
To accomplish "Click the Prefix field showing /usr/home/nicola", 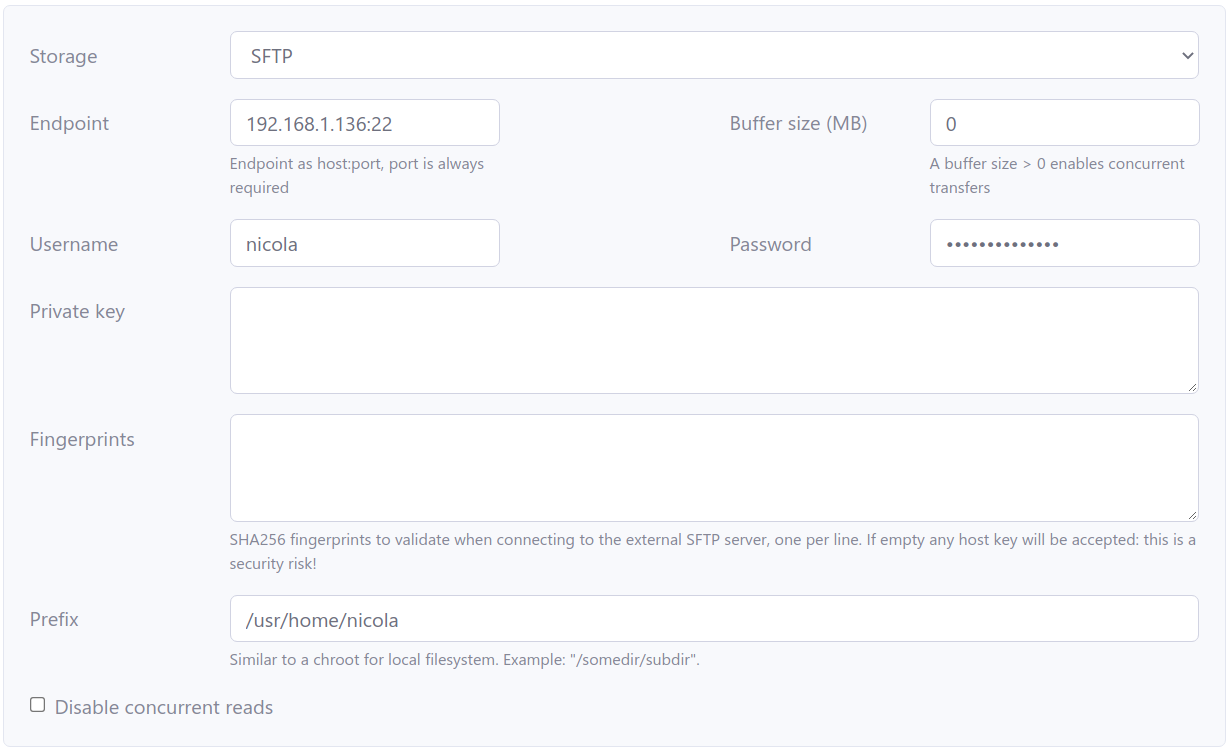I will tap(714, 618).
